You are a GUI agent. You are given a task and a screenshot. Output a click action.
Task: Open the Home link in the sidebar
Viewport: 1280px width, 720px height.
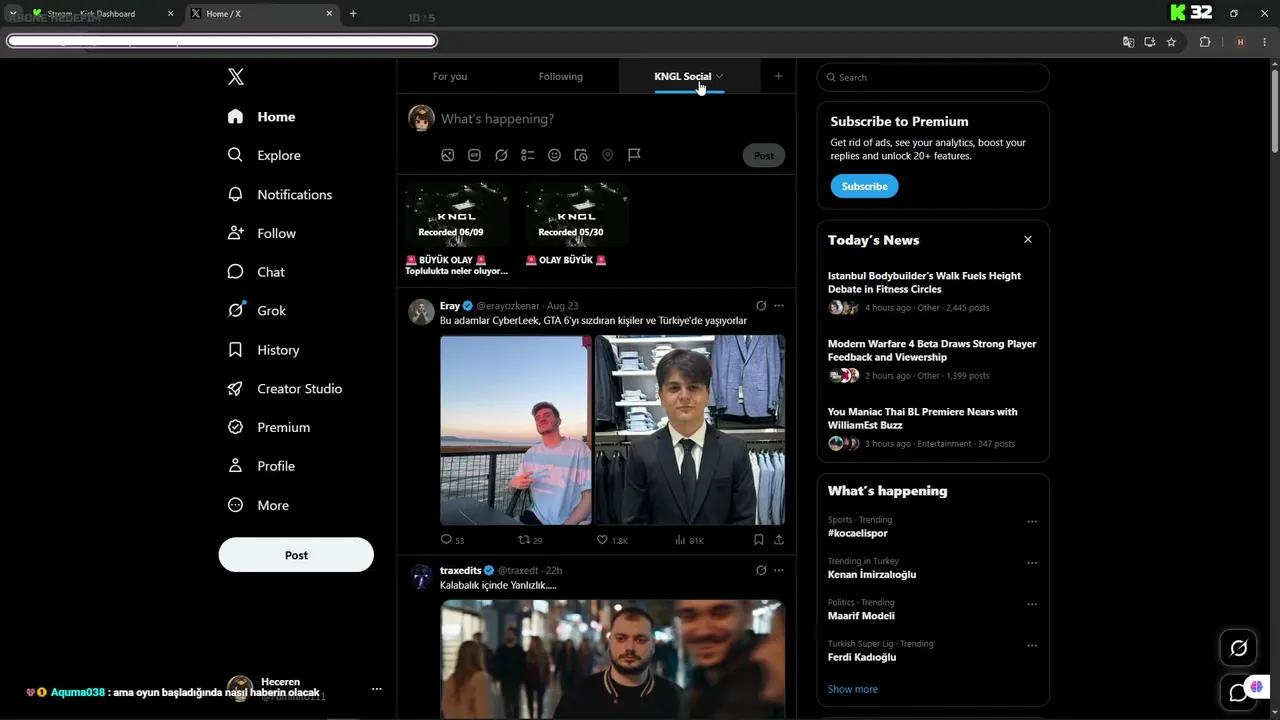tap(261, 117)
